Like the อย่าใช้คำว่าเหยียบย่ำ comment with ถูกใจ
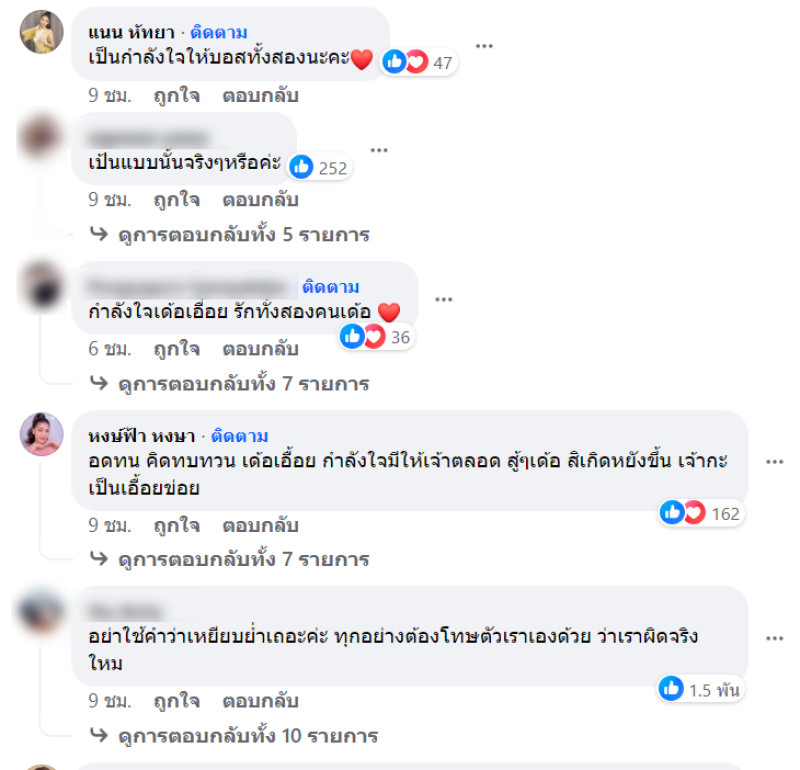The image size is (800, 770). tap(177, 701)
